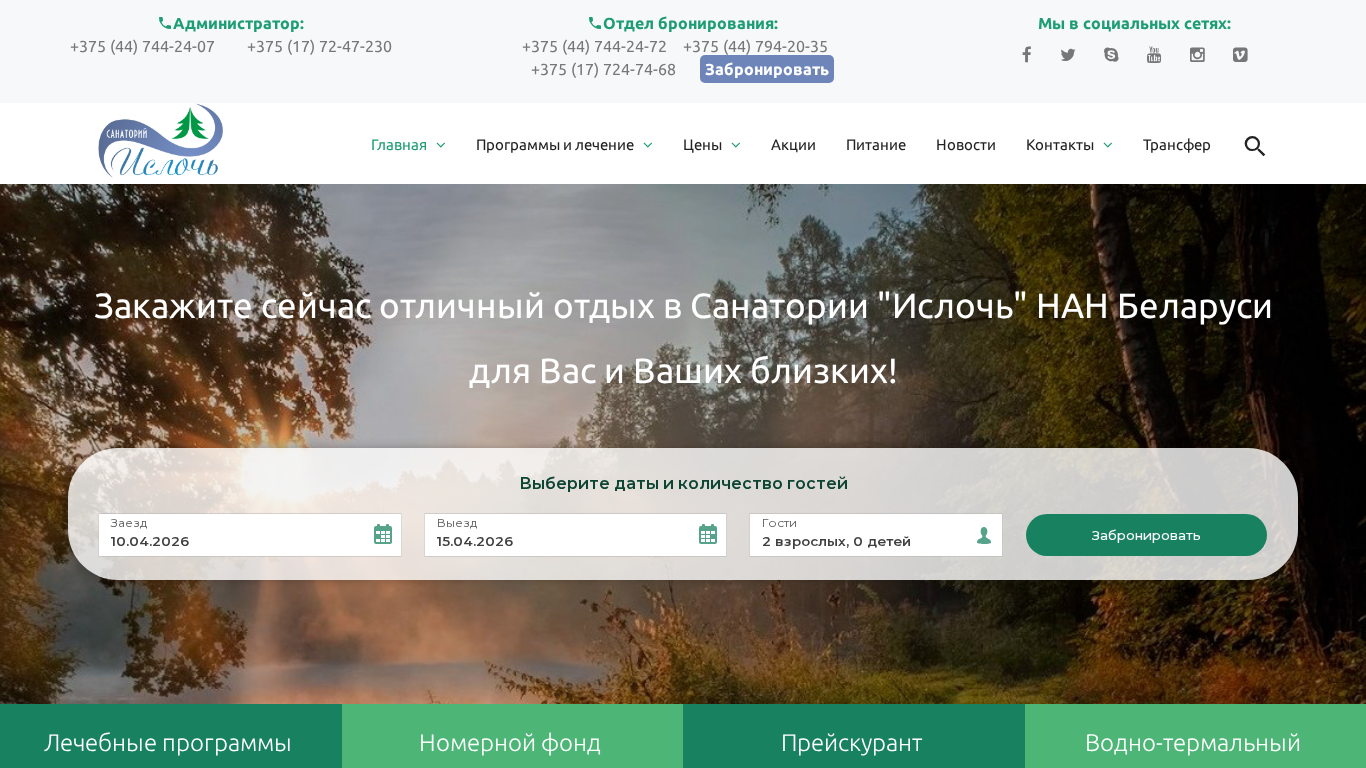
Task: Click the 'Администратор:' label
Action: pyautogui.click(x=239, y=24)
